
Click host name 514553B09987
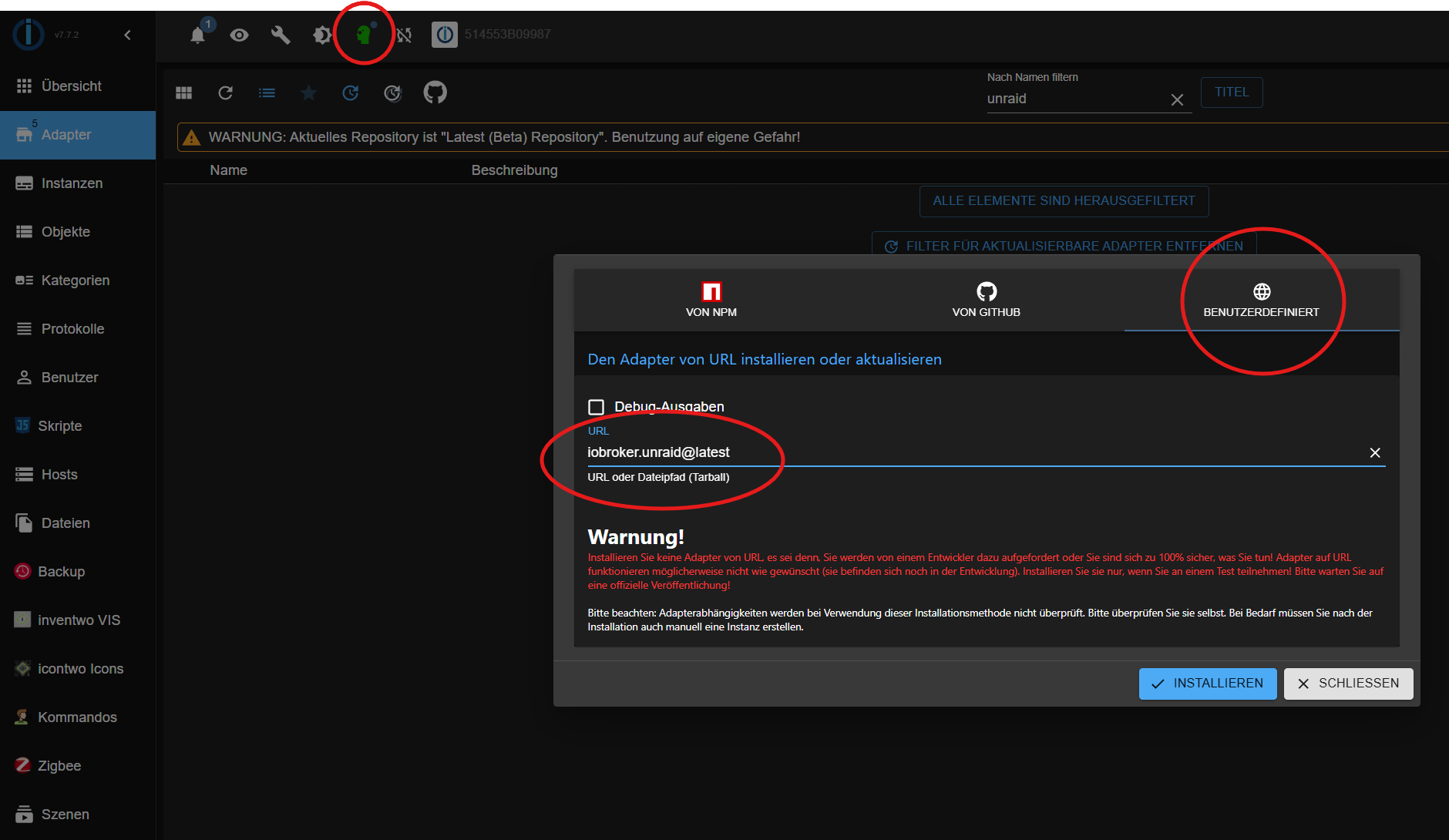507,35
